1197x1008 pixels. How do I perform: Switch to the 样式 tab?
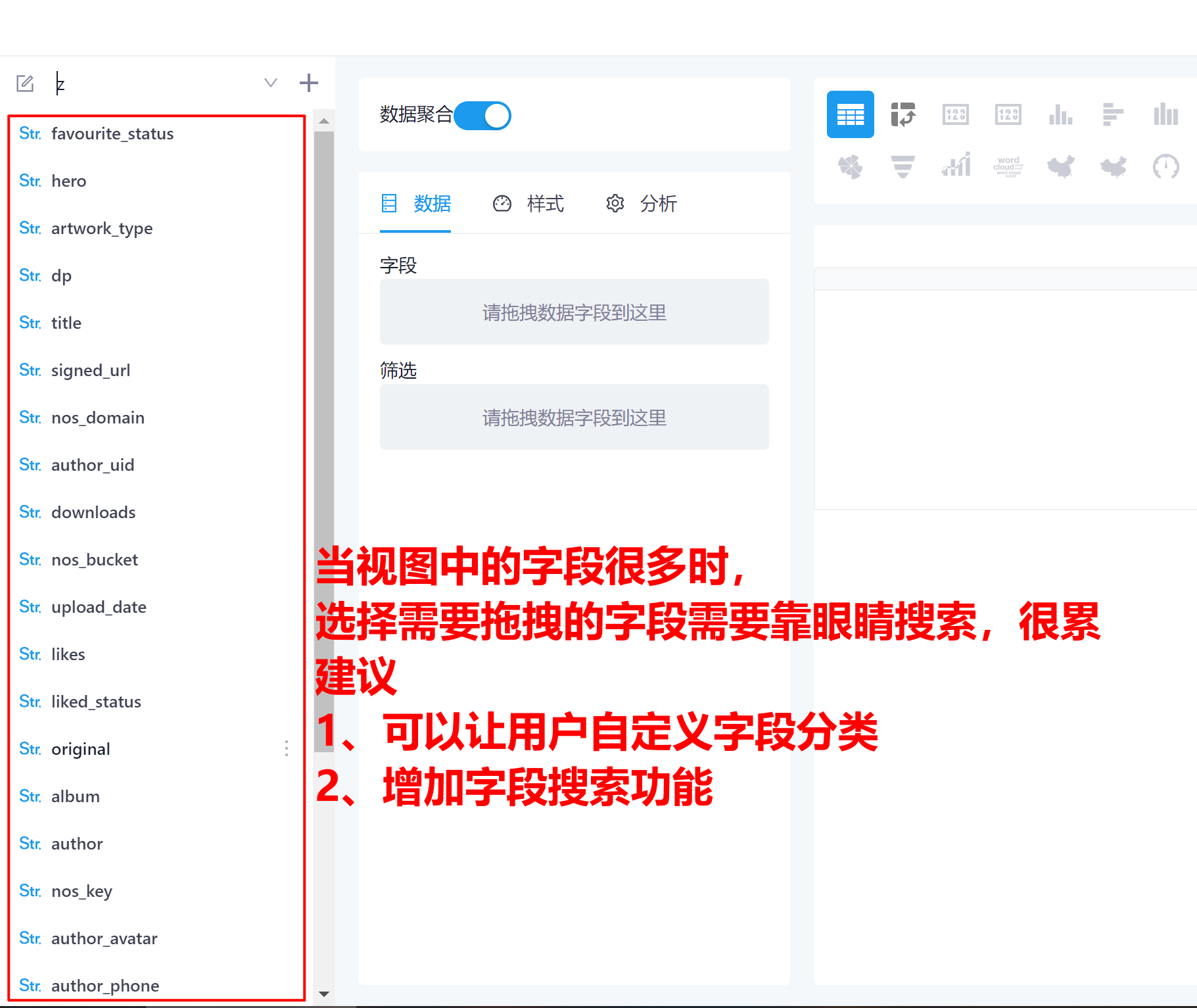click(x=546, y=204)
